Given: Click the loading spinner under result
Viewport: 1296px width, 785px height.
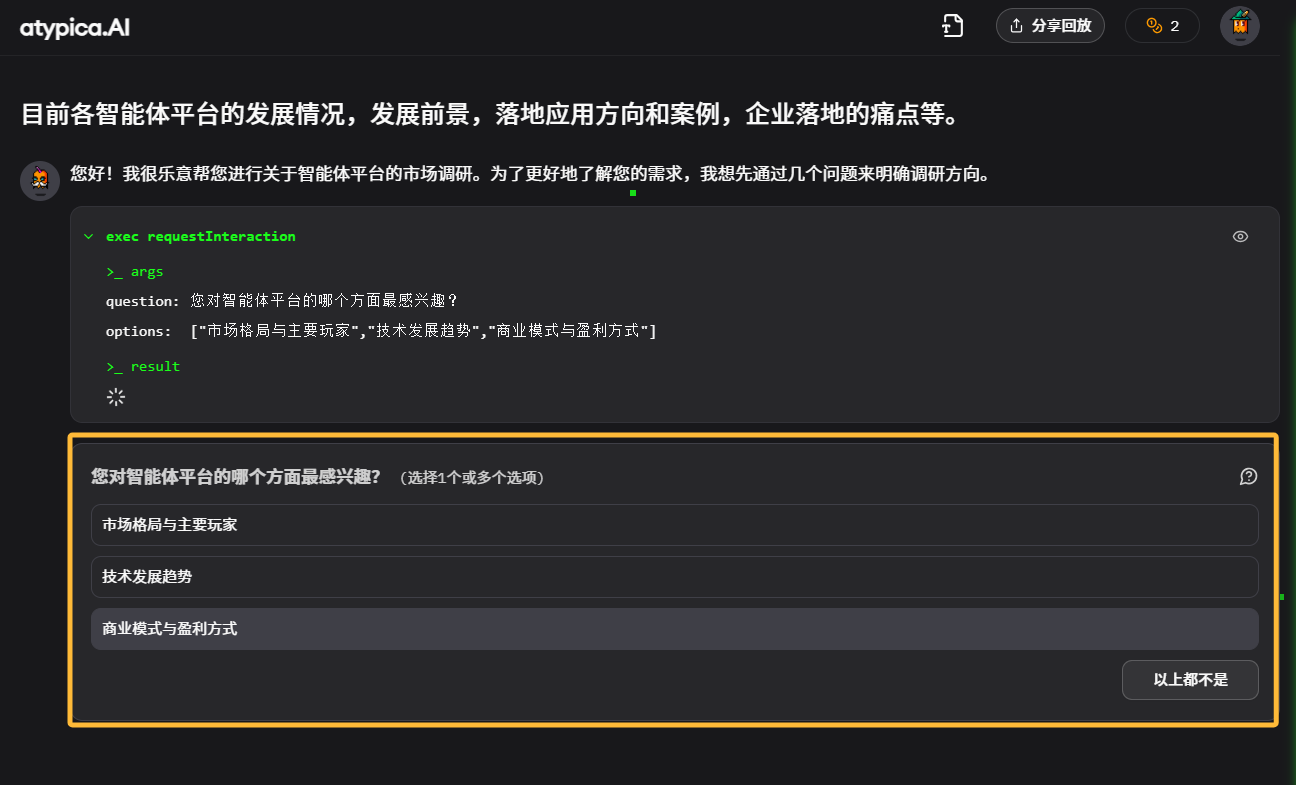Looking at the screenshot, I should tap(116, 397).
